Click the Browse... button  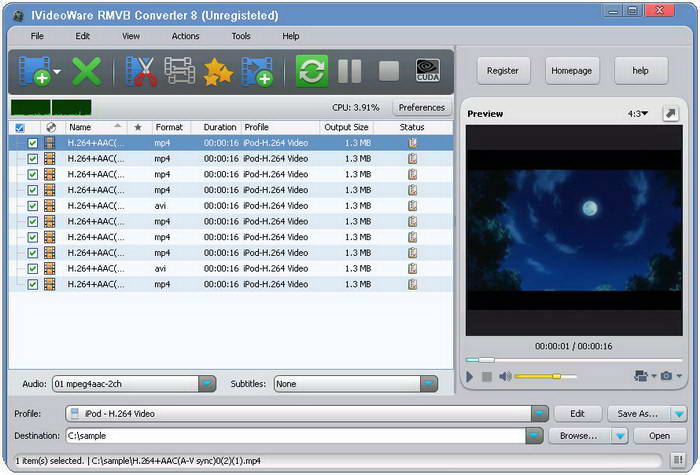coord(579,436)
